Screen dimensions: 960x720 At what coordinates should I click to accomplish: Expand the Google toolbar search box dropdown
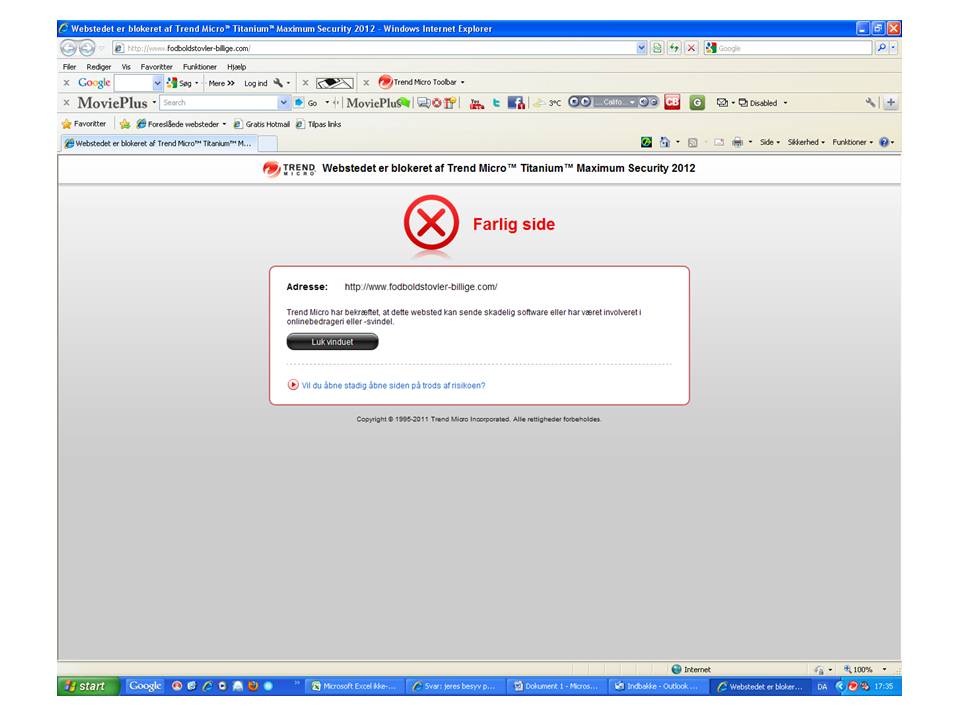click(157, 83)
